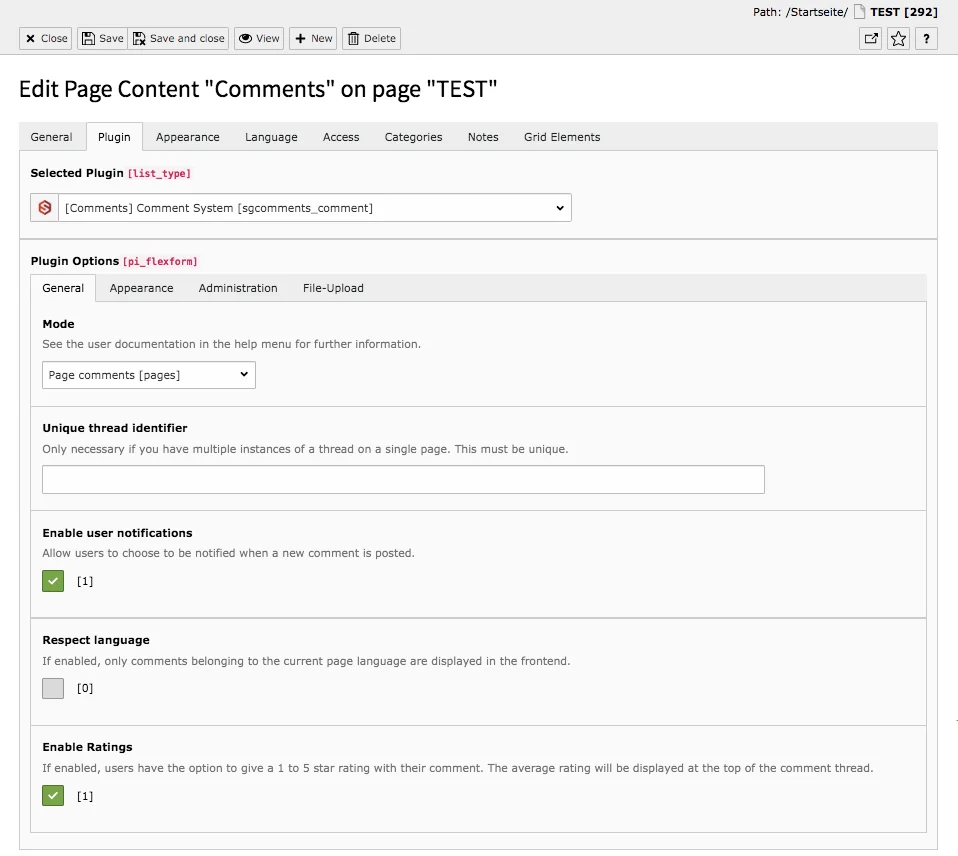Open help via the question mark icon
This screenshot has height=856, width=958.
(x=925, y=38)
